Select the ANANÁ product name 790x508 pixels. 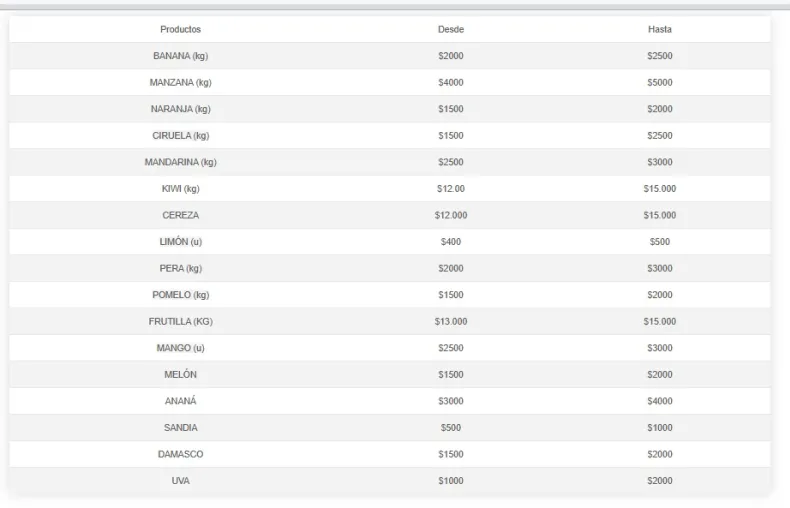(x=180, y=401)
